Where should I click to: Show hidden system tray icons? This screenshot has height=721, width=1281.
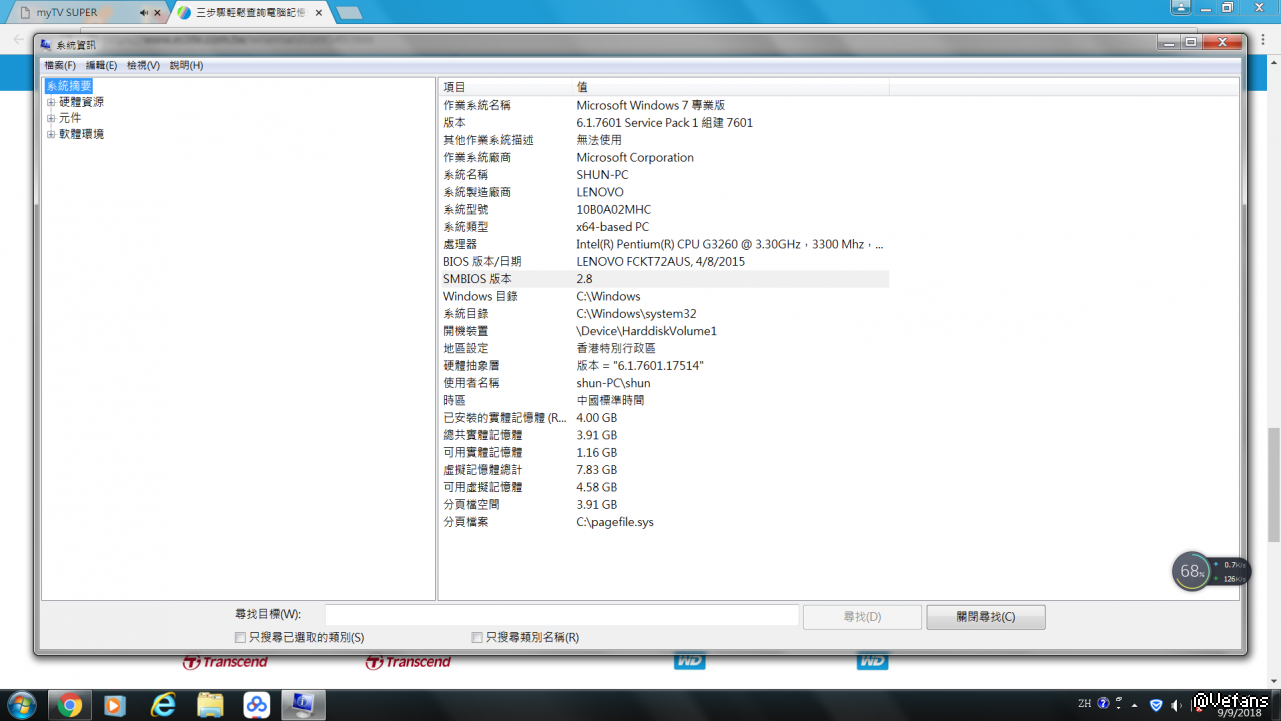[1135, 705]
